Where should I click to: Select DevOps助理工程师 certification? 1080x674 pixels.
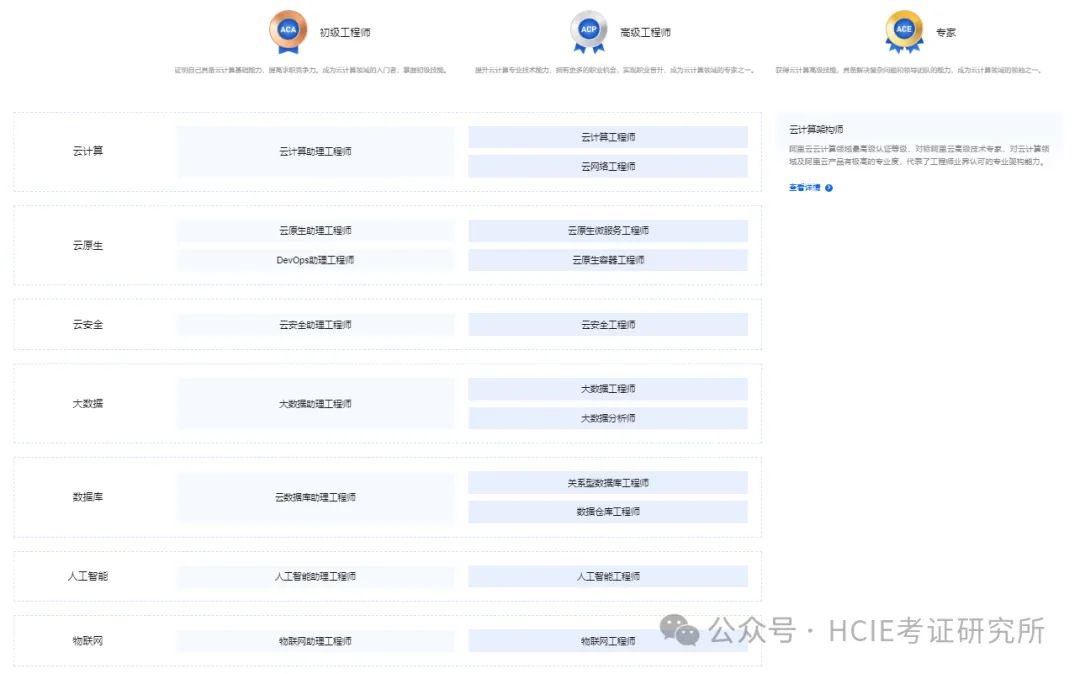click(x=315, y=260)
